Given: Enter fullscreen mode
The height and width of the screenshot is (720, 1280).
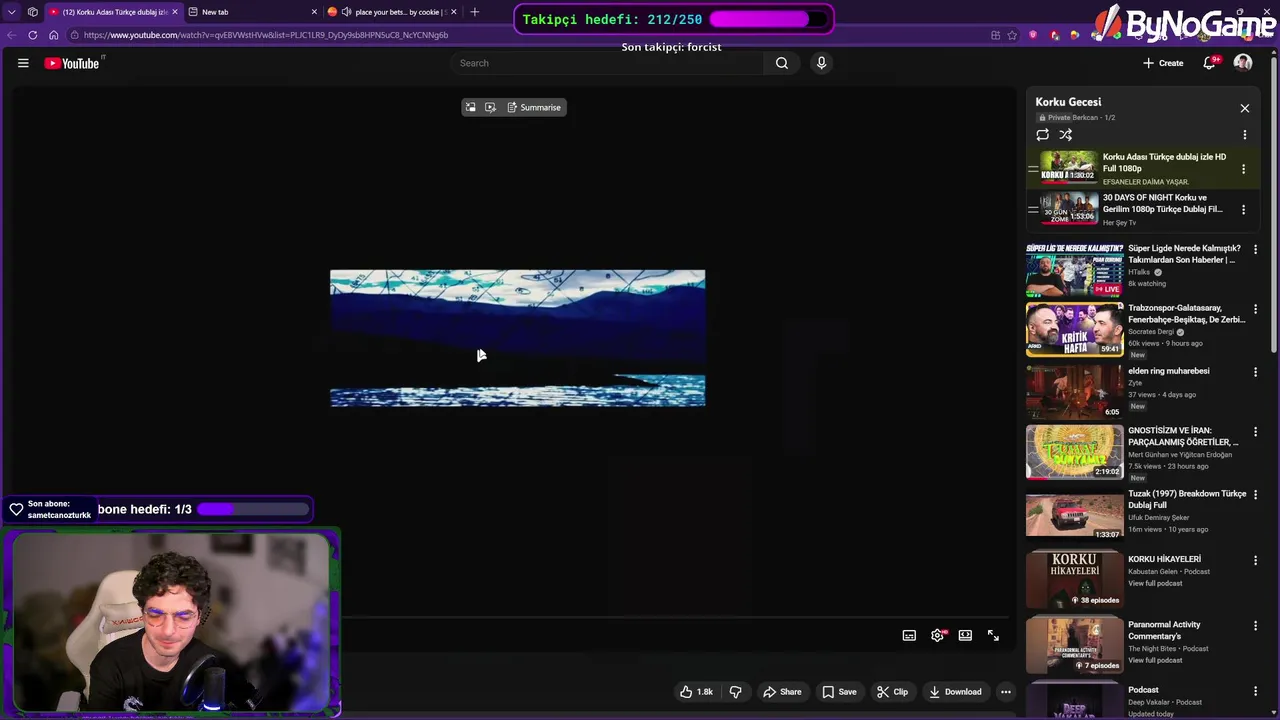Looking at the screenshot, I should 993,635.
